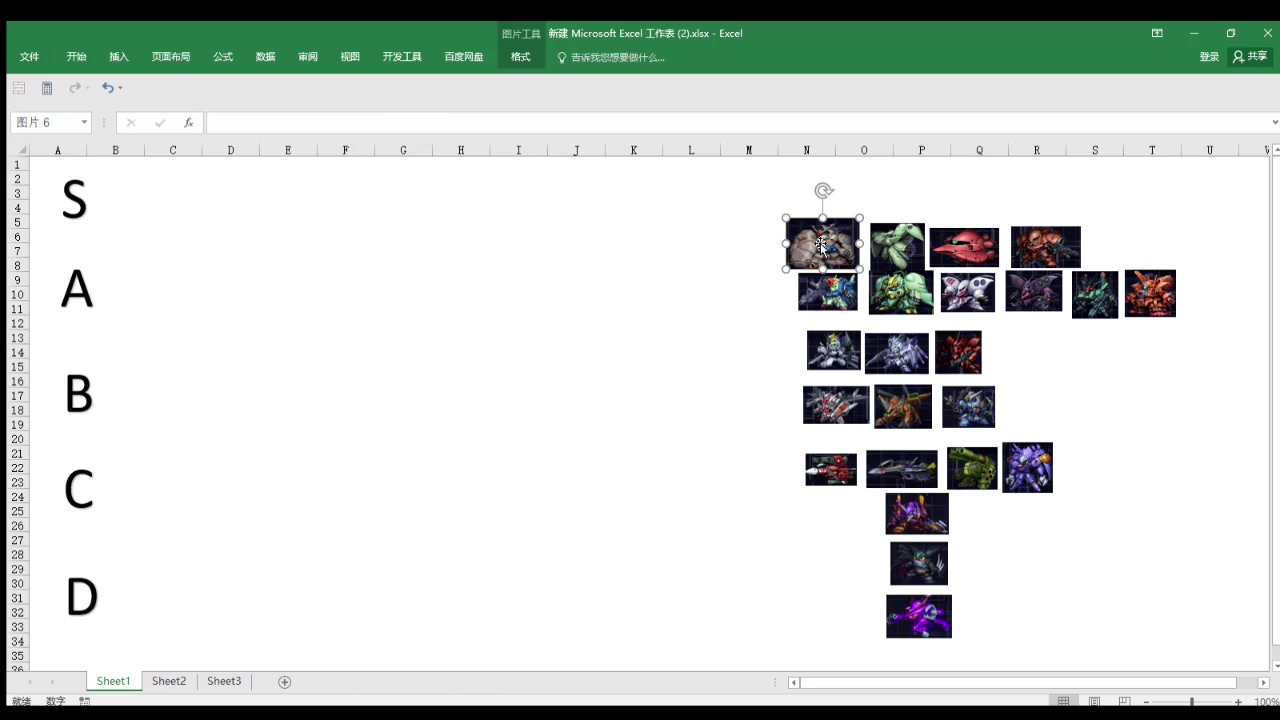Click inside the formula bar input

pos(737,122)
